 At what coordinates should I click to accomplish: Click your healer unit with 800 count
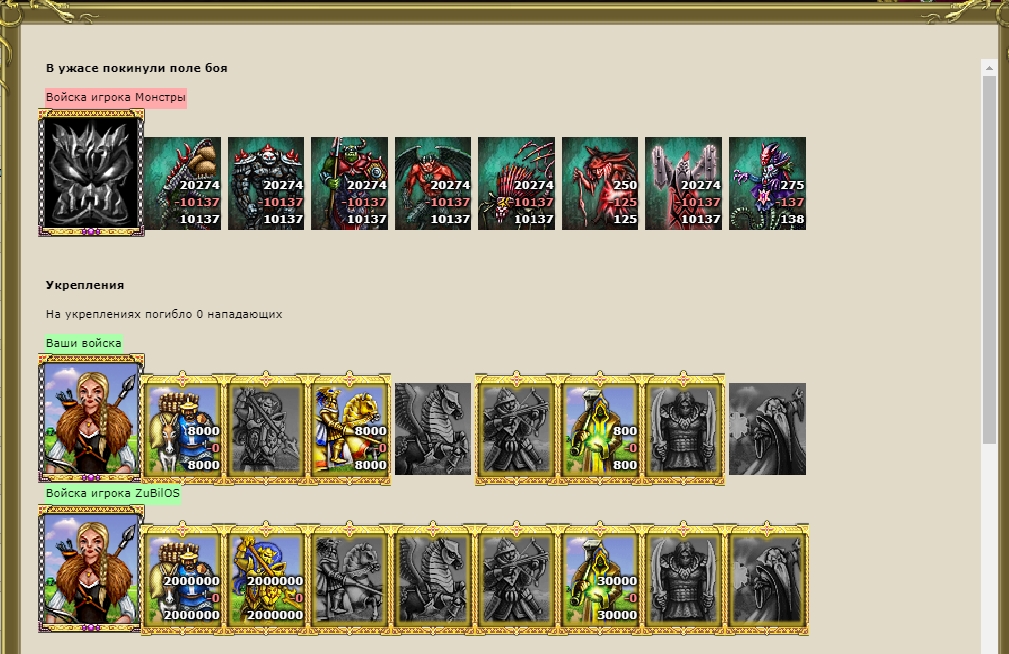[600, 429]
